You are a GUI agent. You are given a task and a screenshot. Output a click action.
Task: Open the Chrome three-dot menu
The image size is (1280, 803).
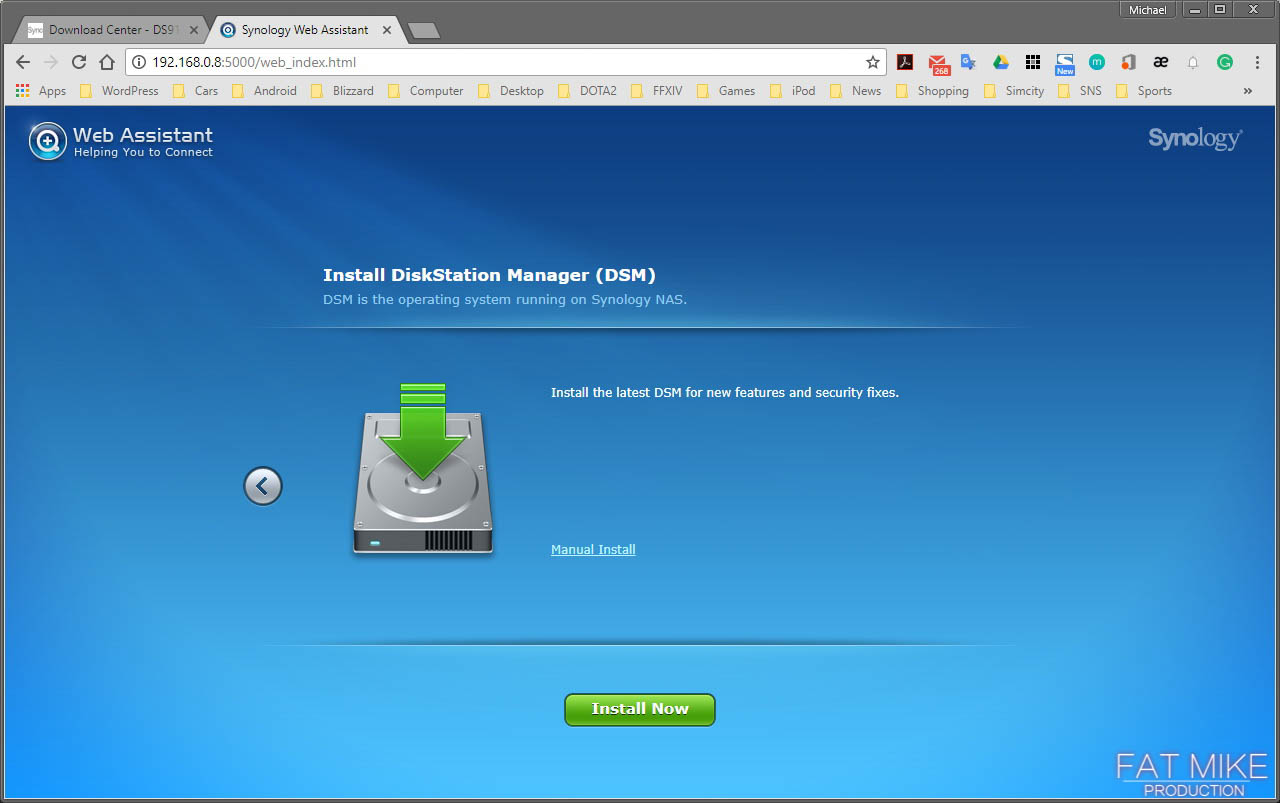(x=1257, y=62)
